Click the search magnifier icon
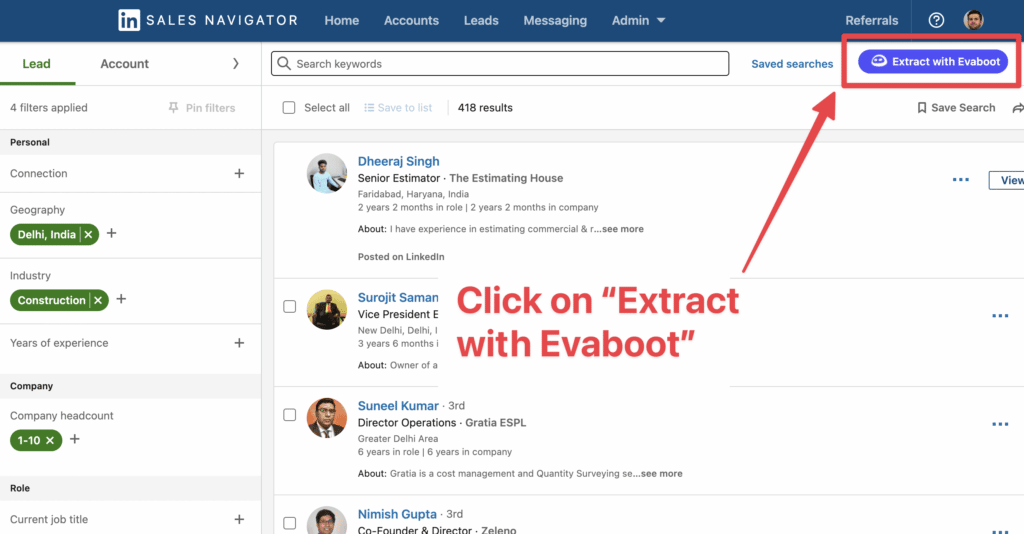Screen dimensions: 1024x534 click(x=284, y=63)
